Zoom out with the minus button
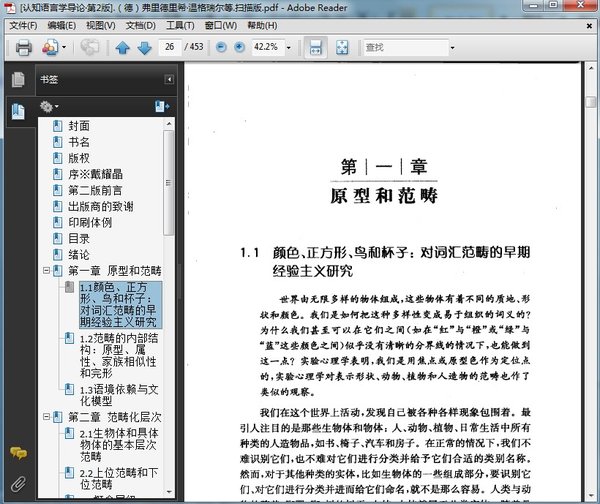Image resolution: width=600 pixels, height=504 pixels. pos(221,47)
